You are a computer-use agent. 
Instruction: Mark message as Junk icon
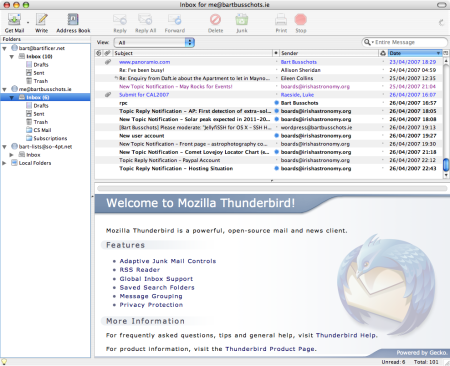pos(242,20)
